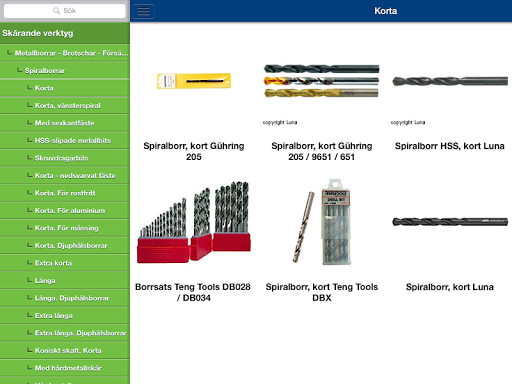
Task: Open the three colored drill bits image
Action: coord(321,81)
